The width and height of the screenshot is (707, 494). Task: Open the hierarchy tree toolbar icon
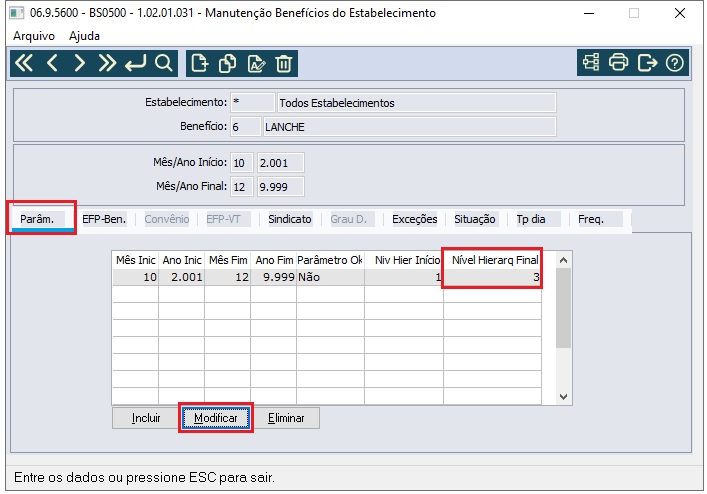(591, 62)
